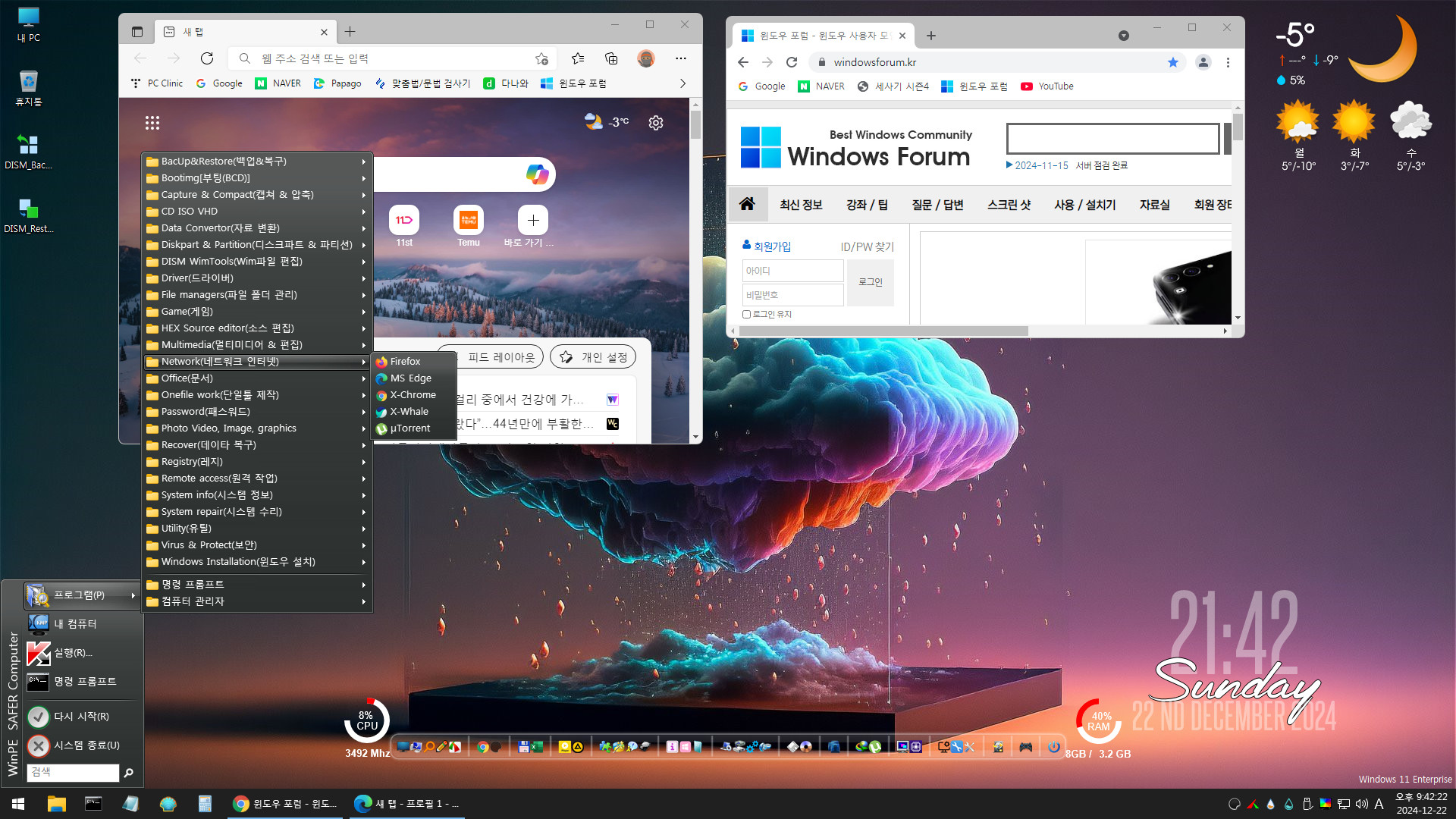
Task: Expand Diskpart & Partition folder menu
Action: point(256,245)
